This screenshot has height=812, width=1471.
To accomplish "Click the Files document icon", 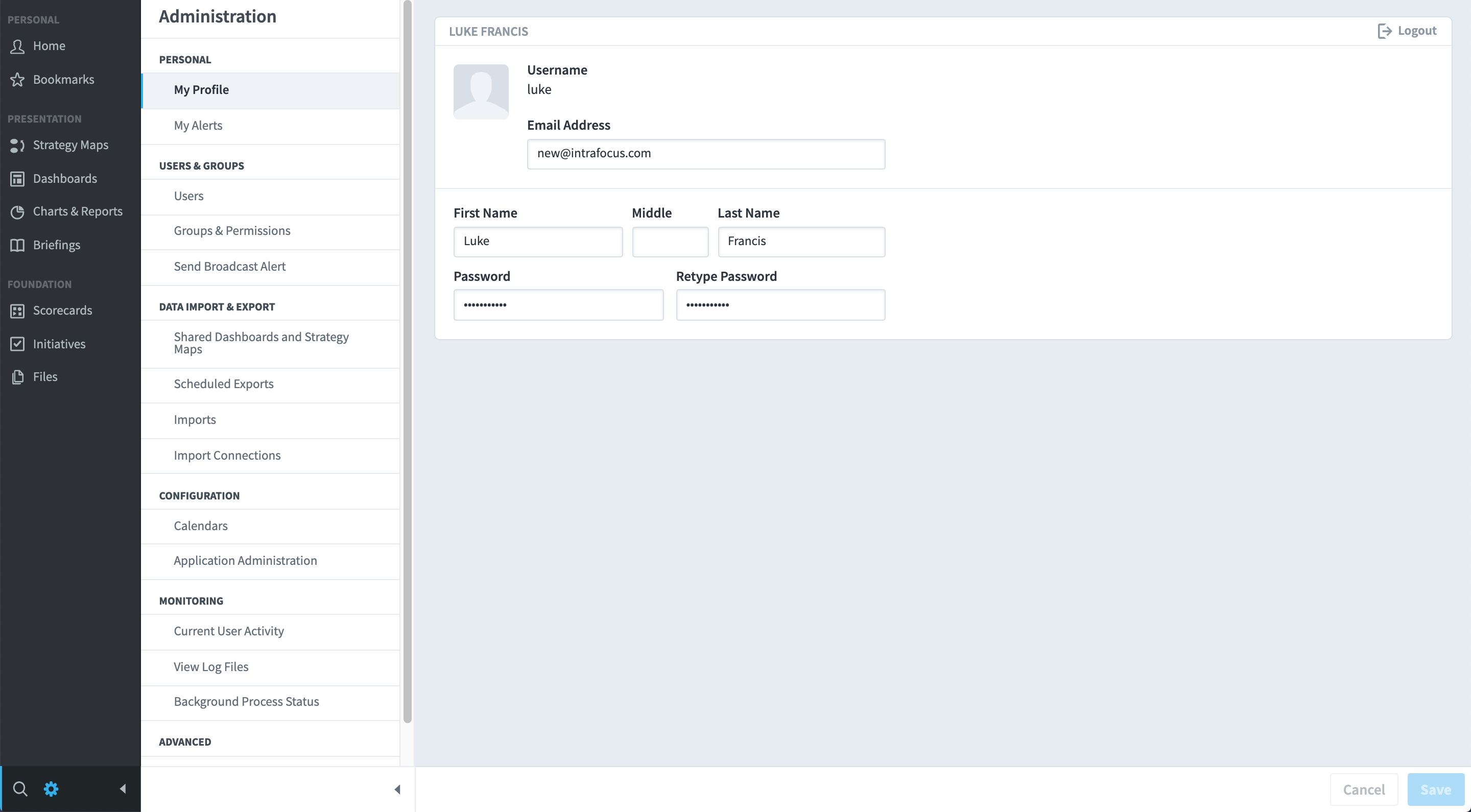I will pos(18,377).
